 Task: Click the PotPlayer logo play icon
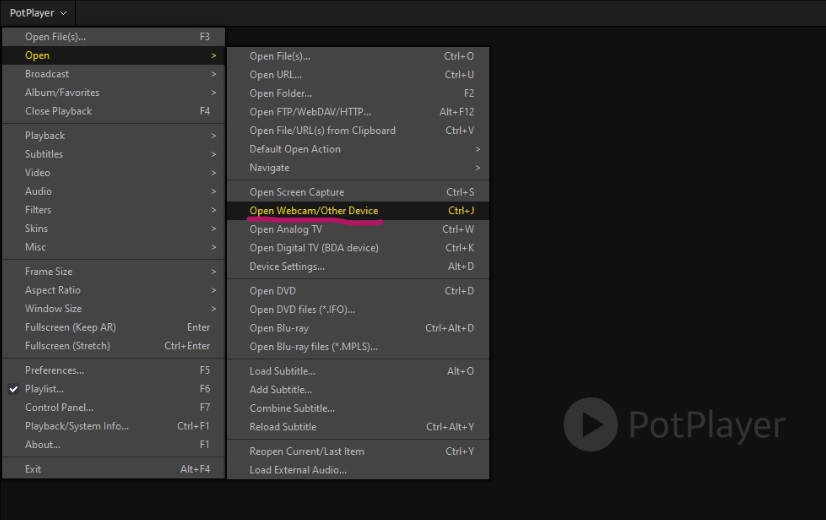pos(590,425)
